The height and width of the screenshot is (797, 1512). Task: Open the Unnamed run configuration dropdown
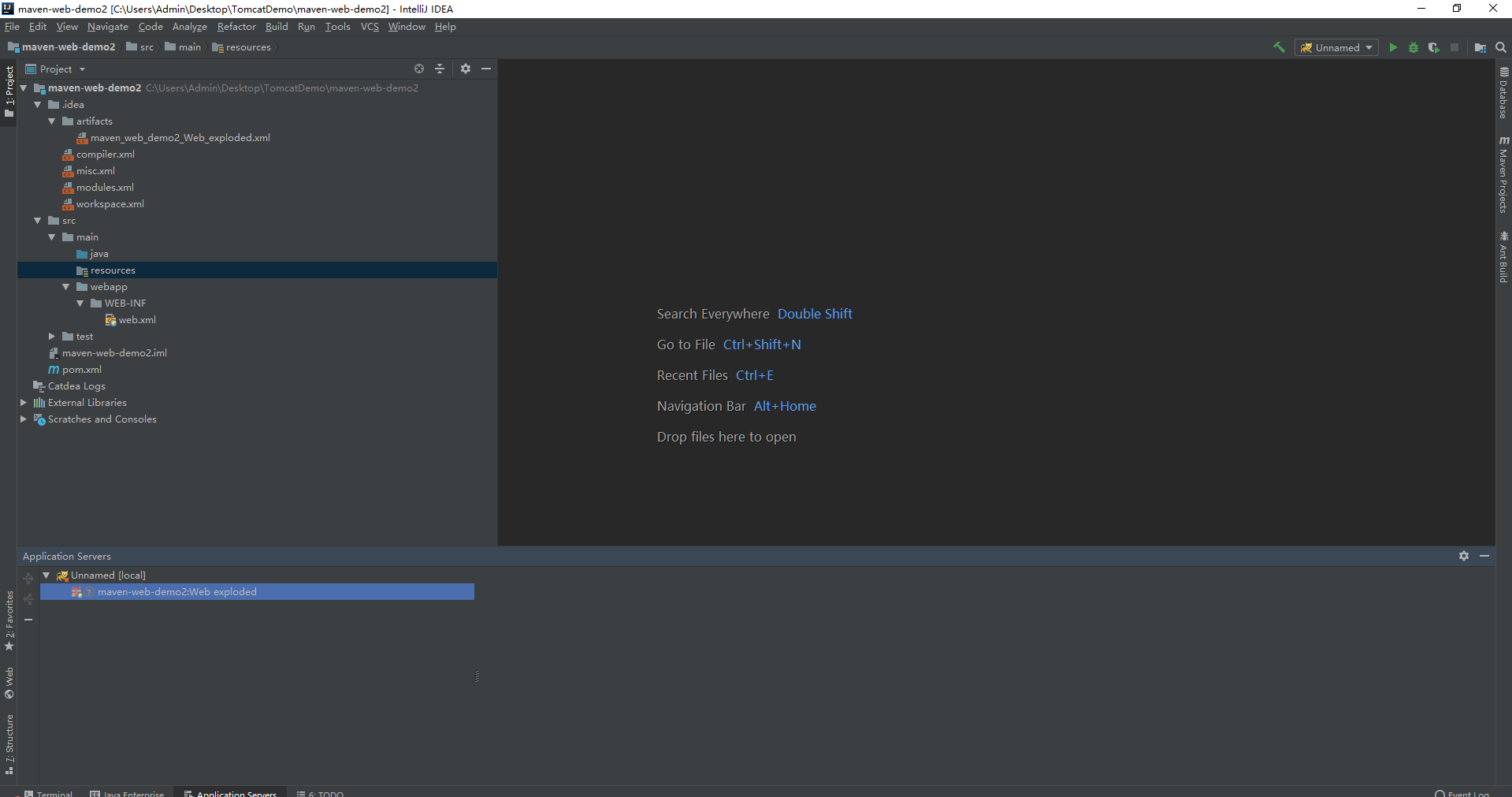[1336, 47]
